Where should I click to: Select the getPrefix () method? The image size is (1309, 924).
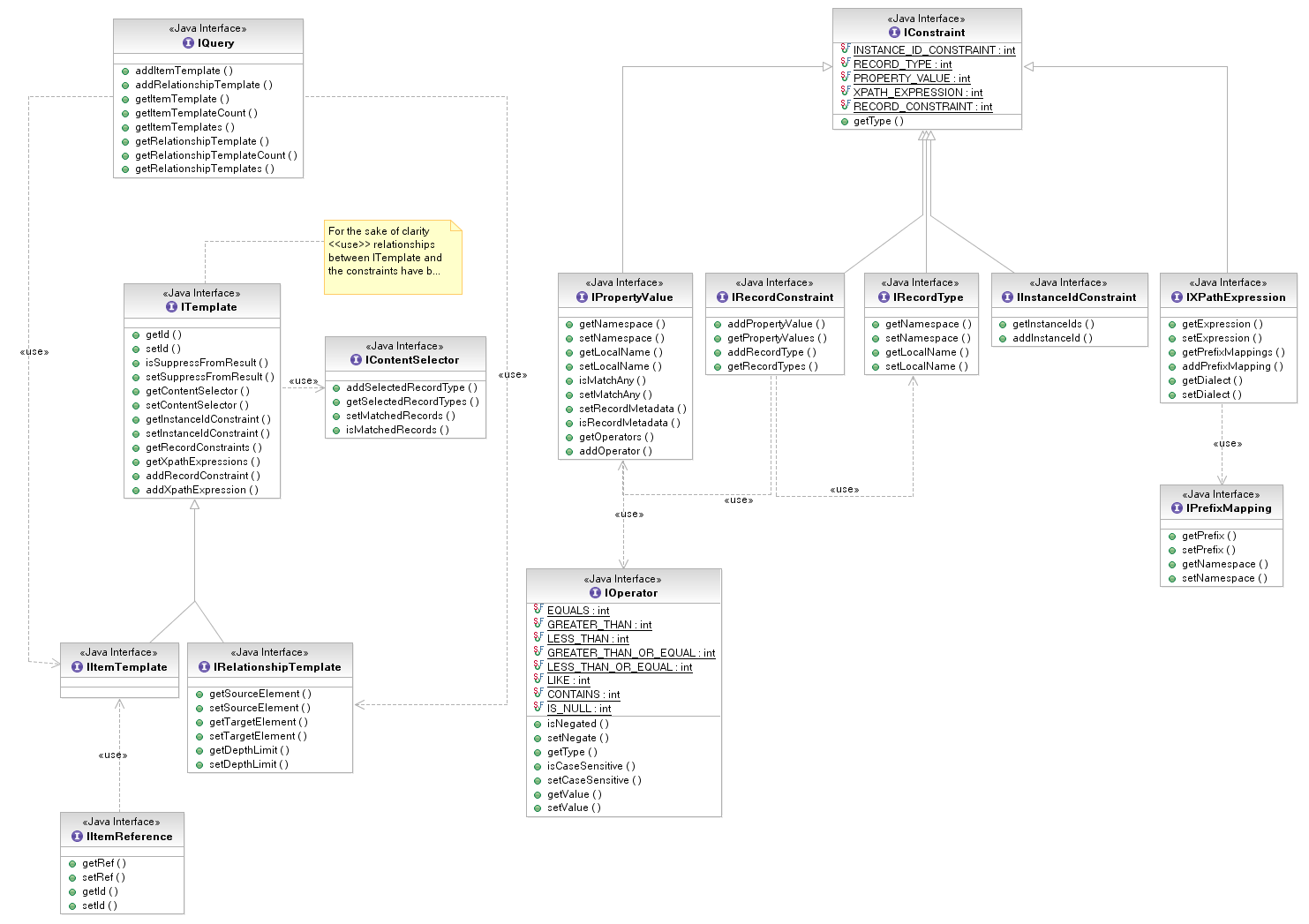click(1209, 536)
